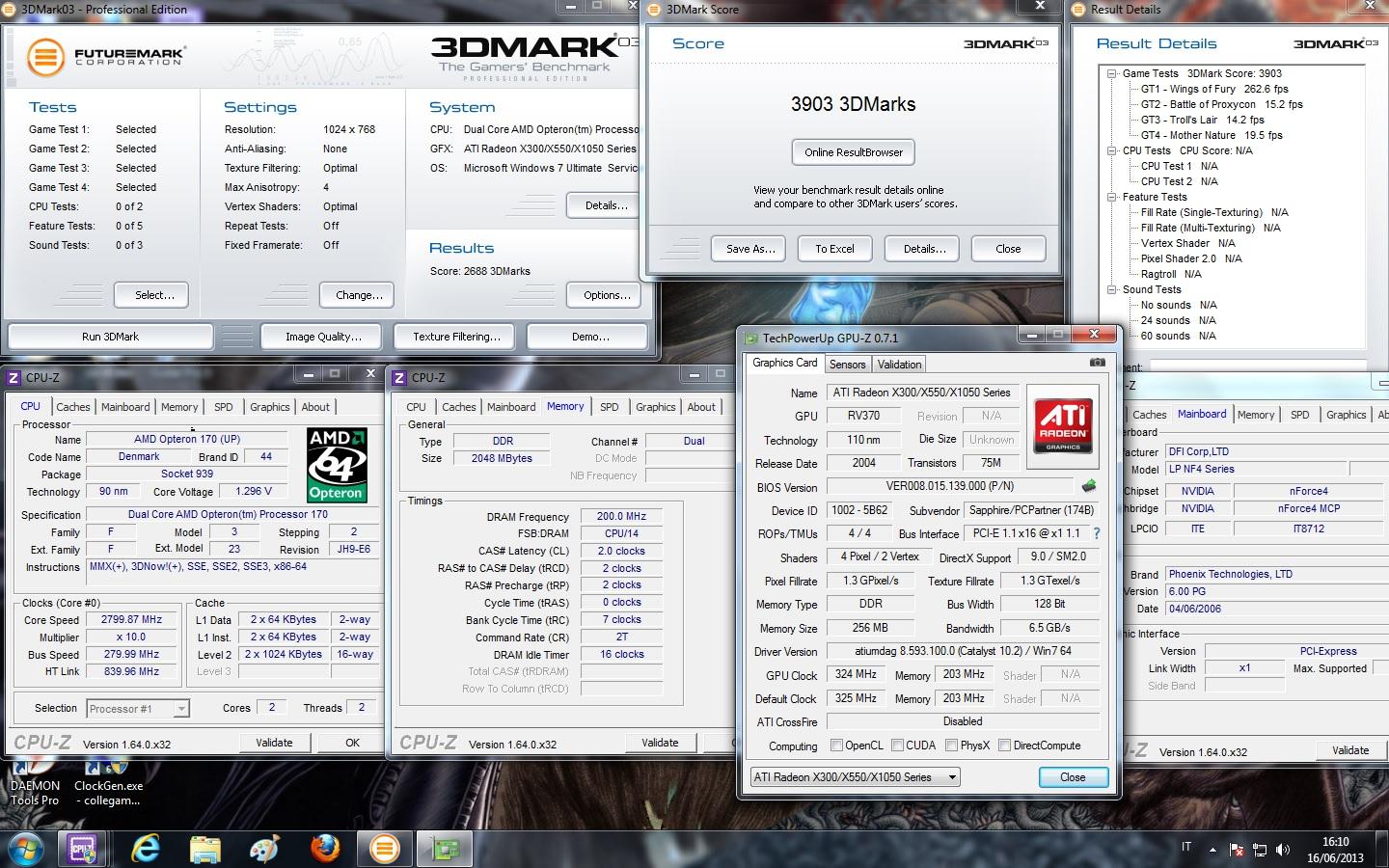Click the Online ResultBrowser button

coord(854,152)
